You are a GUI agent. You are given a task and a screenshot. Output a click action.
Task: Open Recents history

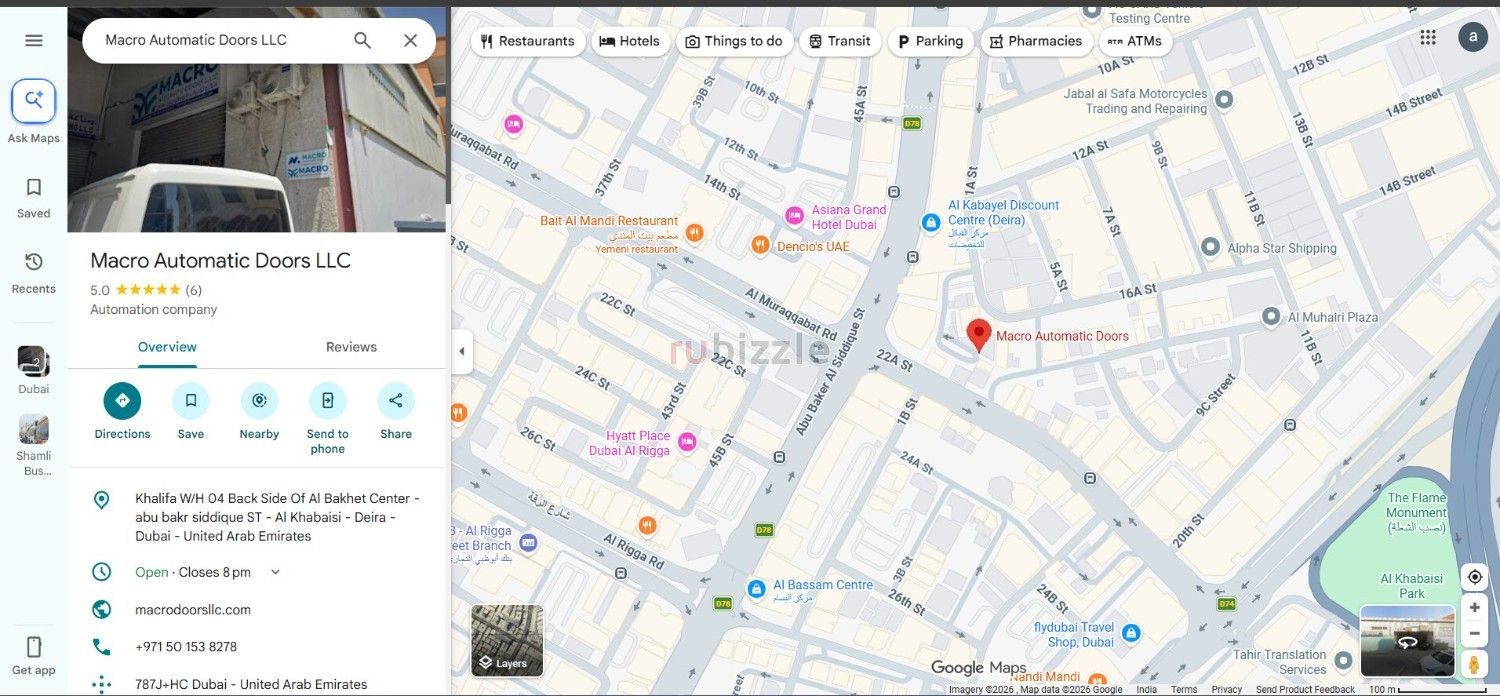34,272
